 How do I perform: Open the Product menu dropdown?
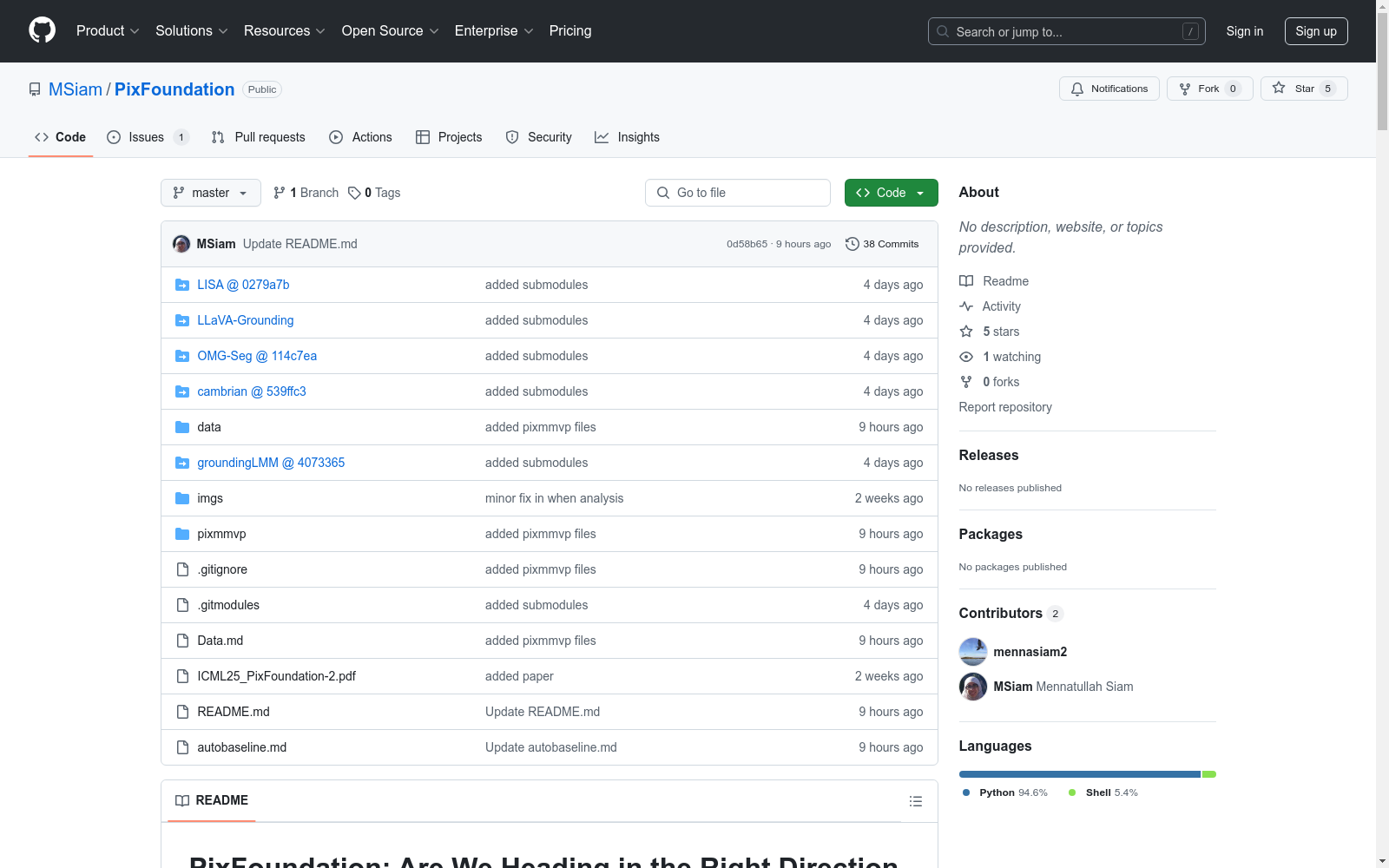(108, 30)
